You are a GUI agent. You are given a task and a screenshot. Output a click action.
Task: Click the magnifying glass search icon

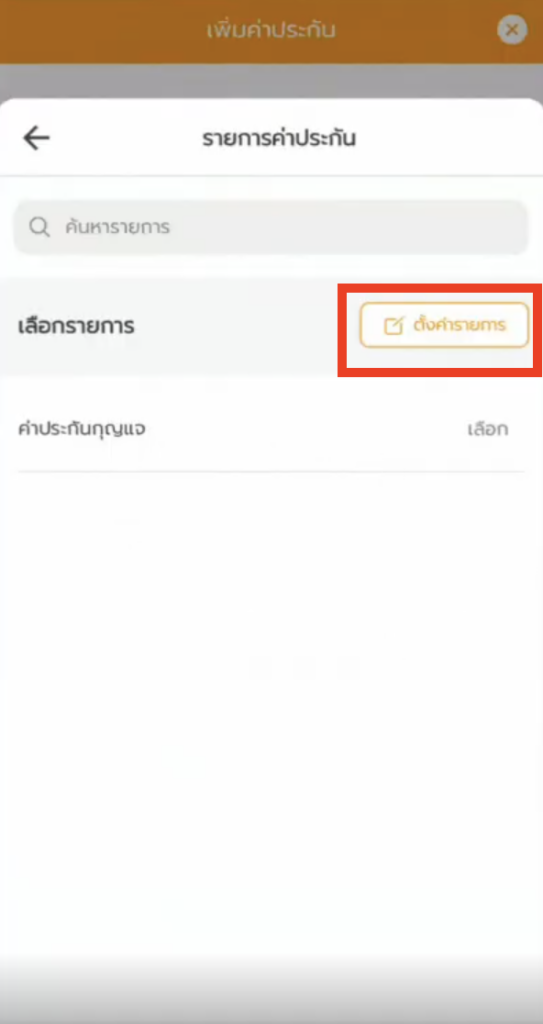(x=39, y=227)
